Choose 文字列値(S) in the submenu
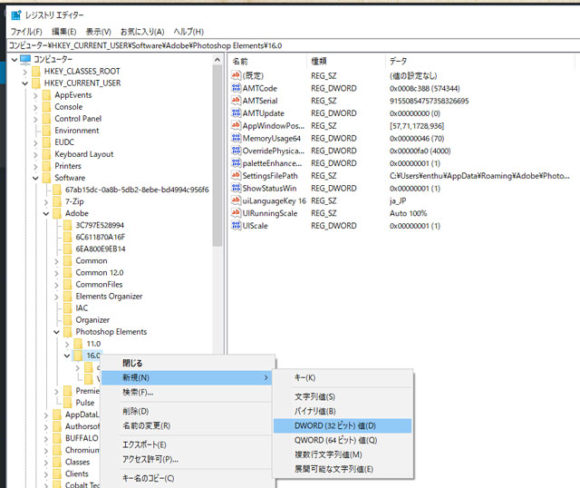This screenshot has height=488, width=580. [343, 397]
